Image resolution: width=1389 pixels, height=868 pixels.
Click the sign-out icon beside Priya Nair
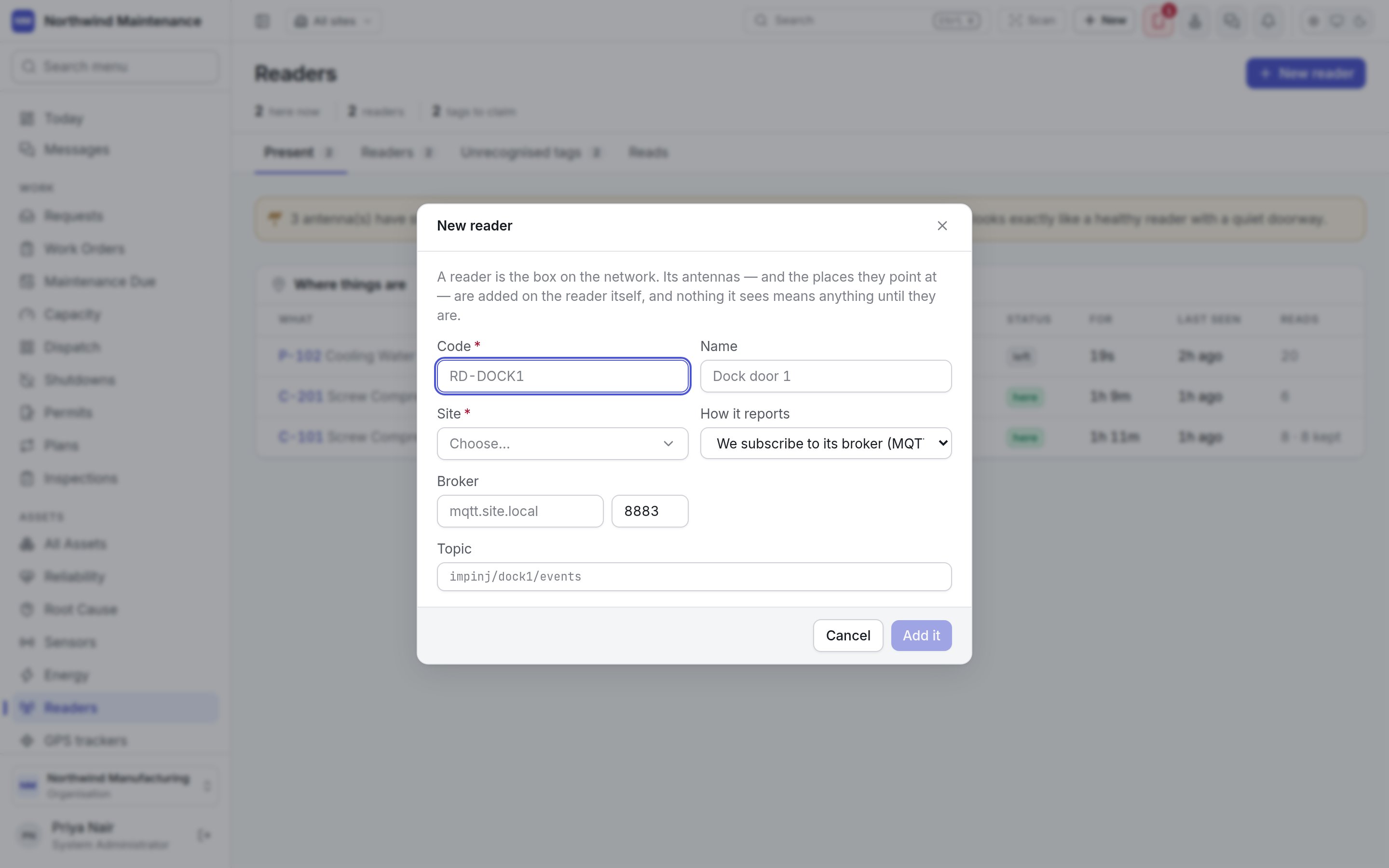(x=204, y=835)
